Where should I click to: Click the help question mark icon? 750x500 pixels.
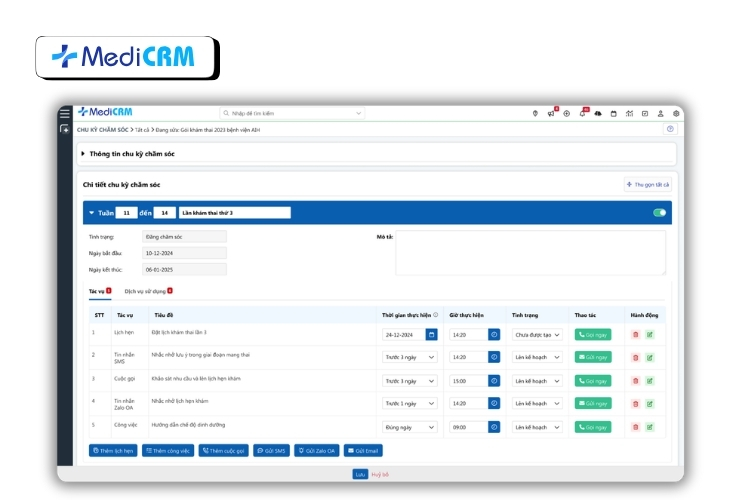[x=670, y=129]
